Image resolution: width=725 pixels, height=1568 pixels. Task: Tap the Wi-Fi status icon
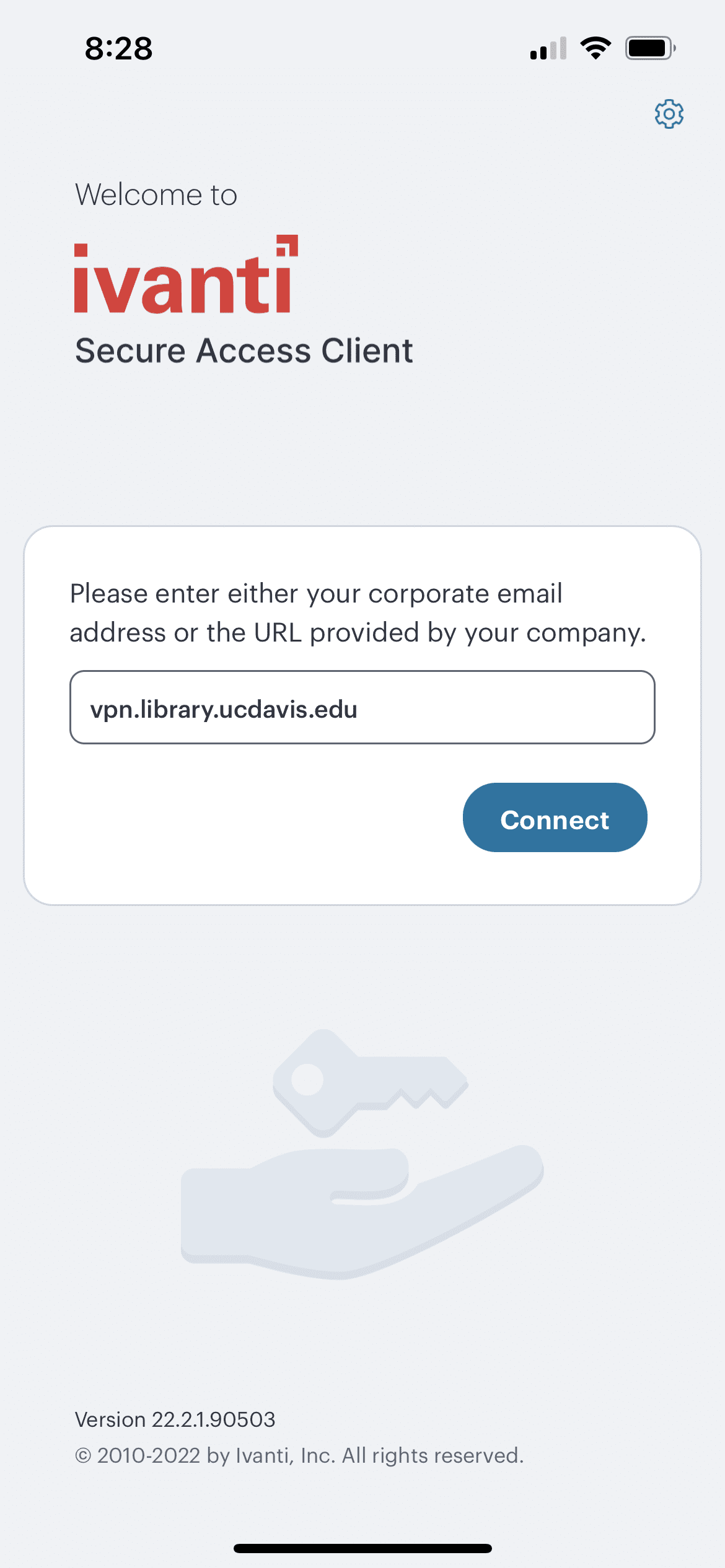[x=595, y=48]
